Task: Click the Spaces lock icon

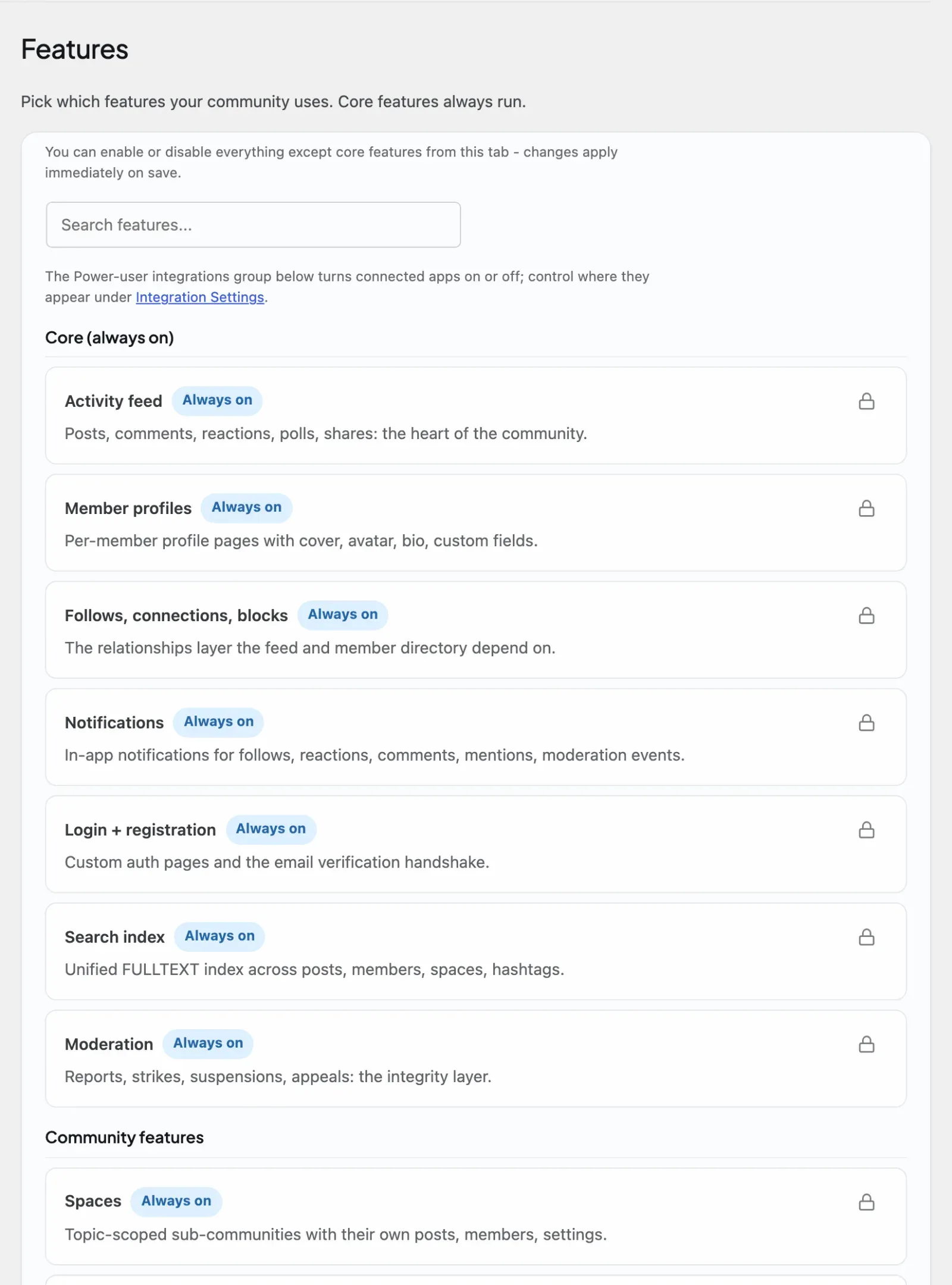Action: [866, 1202]
